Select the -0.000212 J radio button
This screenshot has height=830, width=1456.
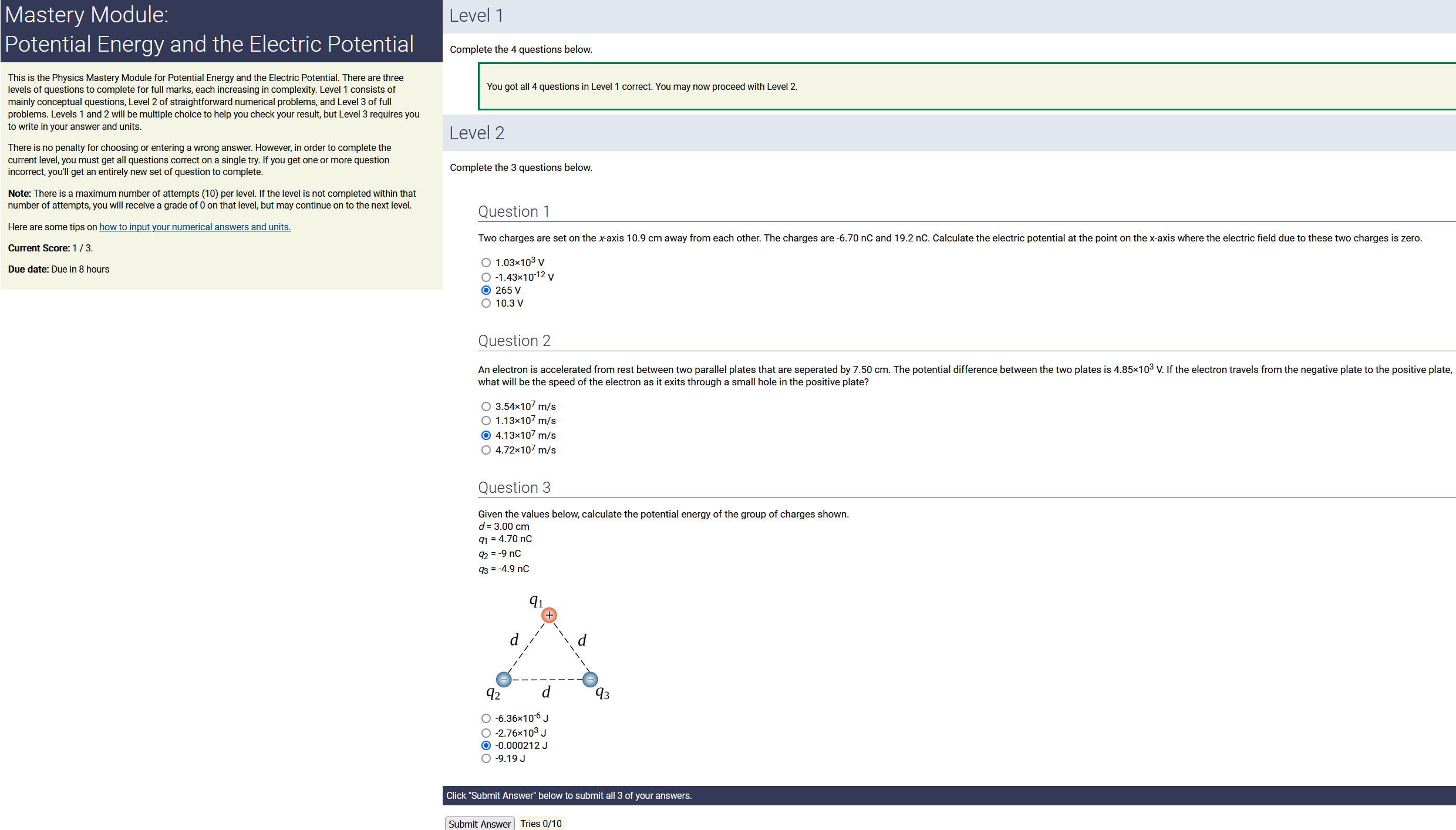(486, 745)
